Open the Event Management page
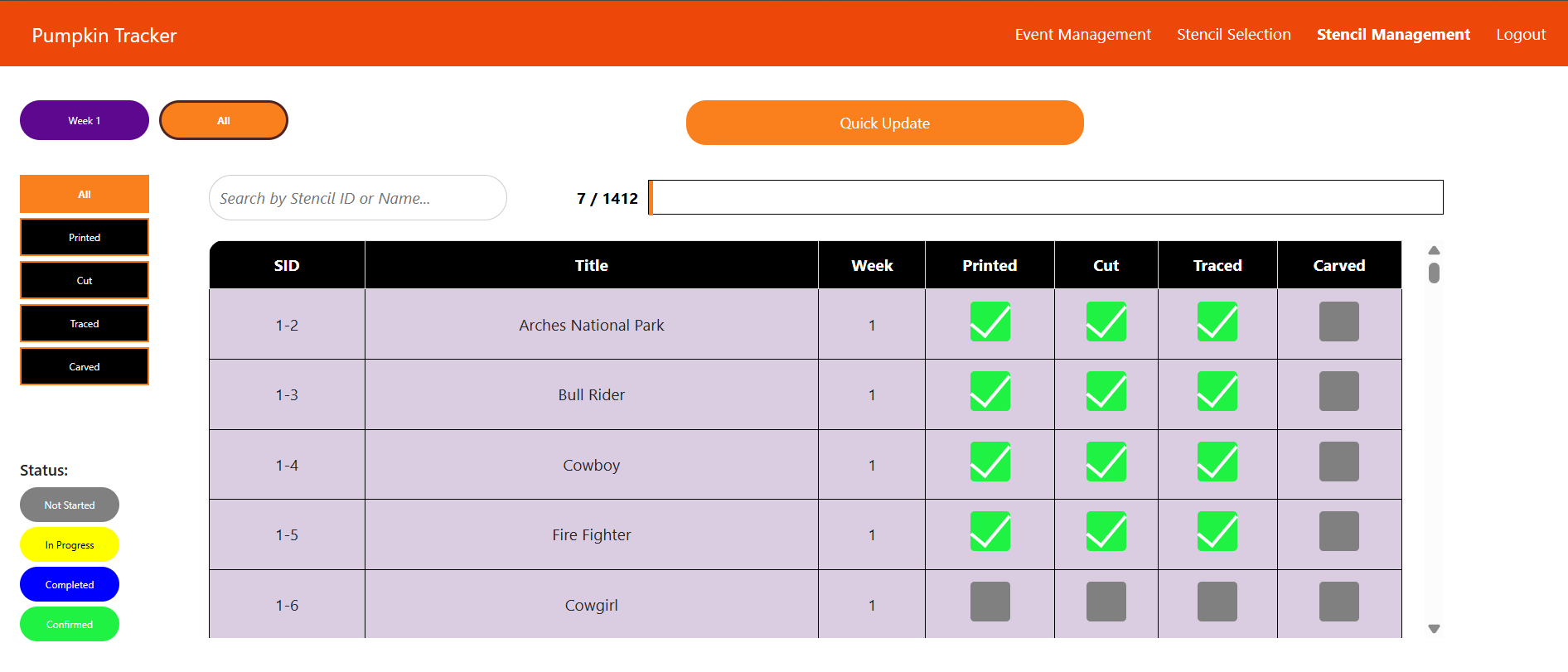Image resolution: width=1568 pixels, height=672 pixels. pyautogui.click(x=1082, y=34)
